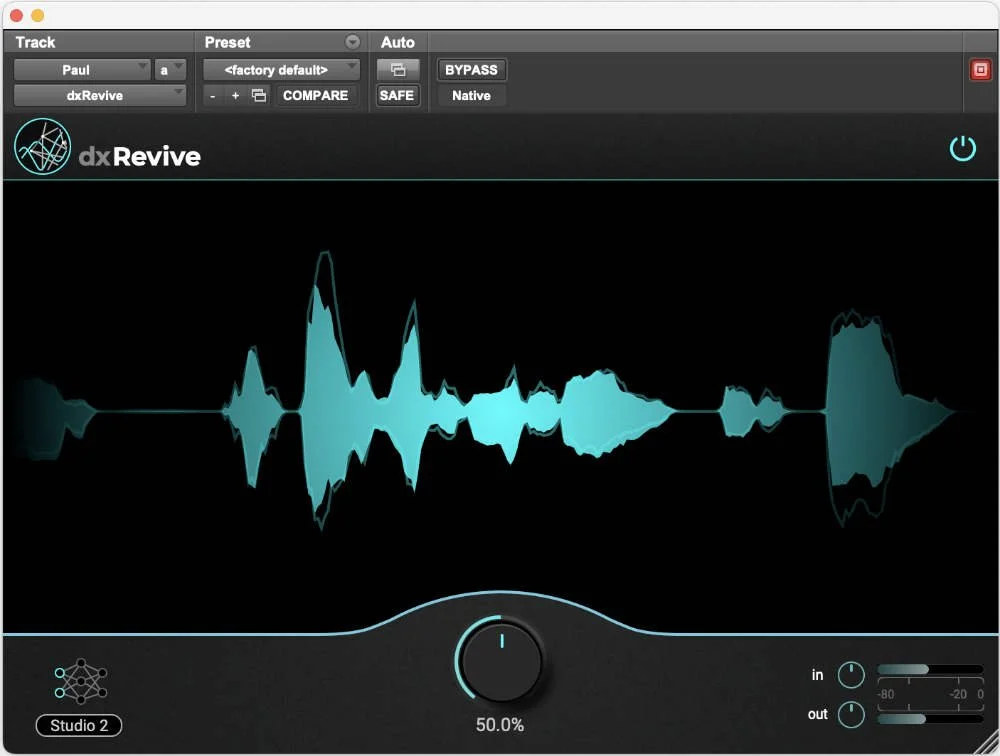The height and width of the screenshot is (756, 1000).
Task: Click the Studio 2 model button
Action: point(78,726)
